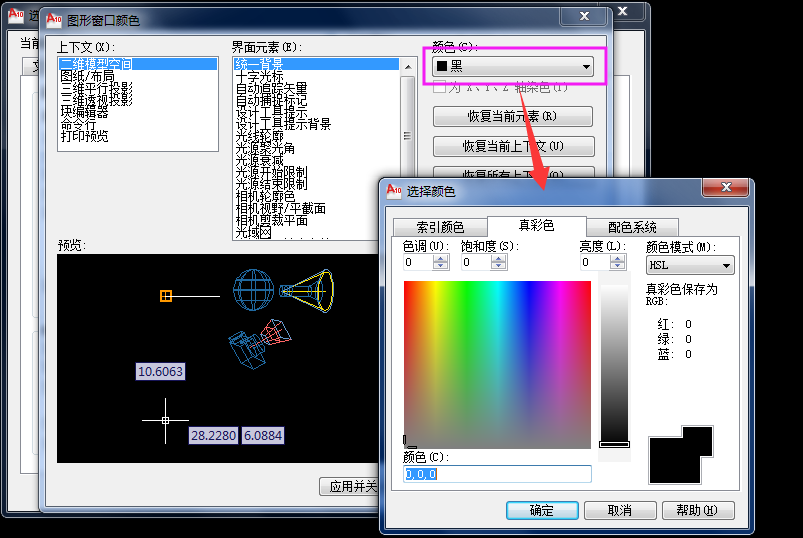The width and height of the screenshot is (803, 538).
Task: Click the interface elements list scrollbar thumb
Action: (408, 136)
